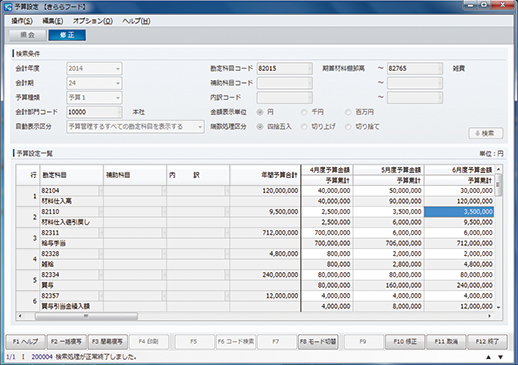This screenshot has height=365, width=518.
Task: Click the table's vertical scroll down arrow
Action: pyautogui.click(x=498, y=307)
